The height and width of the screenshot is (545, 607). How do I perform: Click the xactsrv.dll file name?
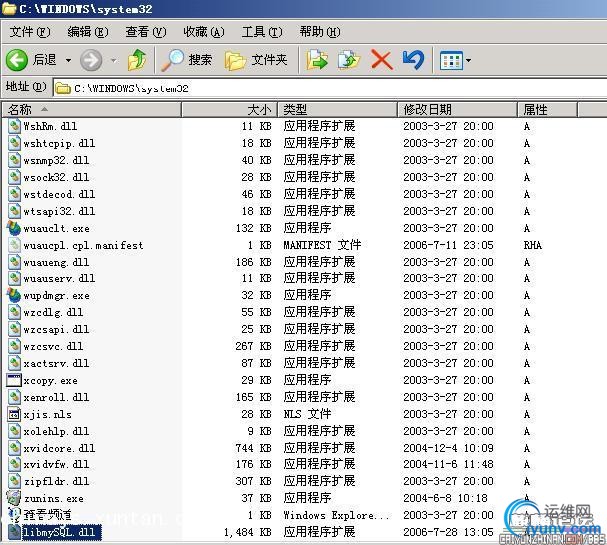(x=56, y=363)
